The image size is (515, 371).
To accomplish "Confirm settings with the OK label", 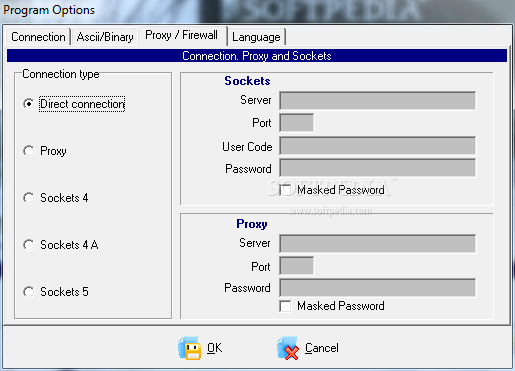I will pyautogui.click(x=214, y=348).
